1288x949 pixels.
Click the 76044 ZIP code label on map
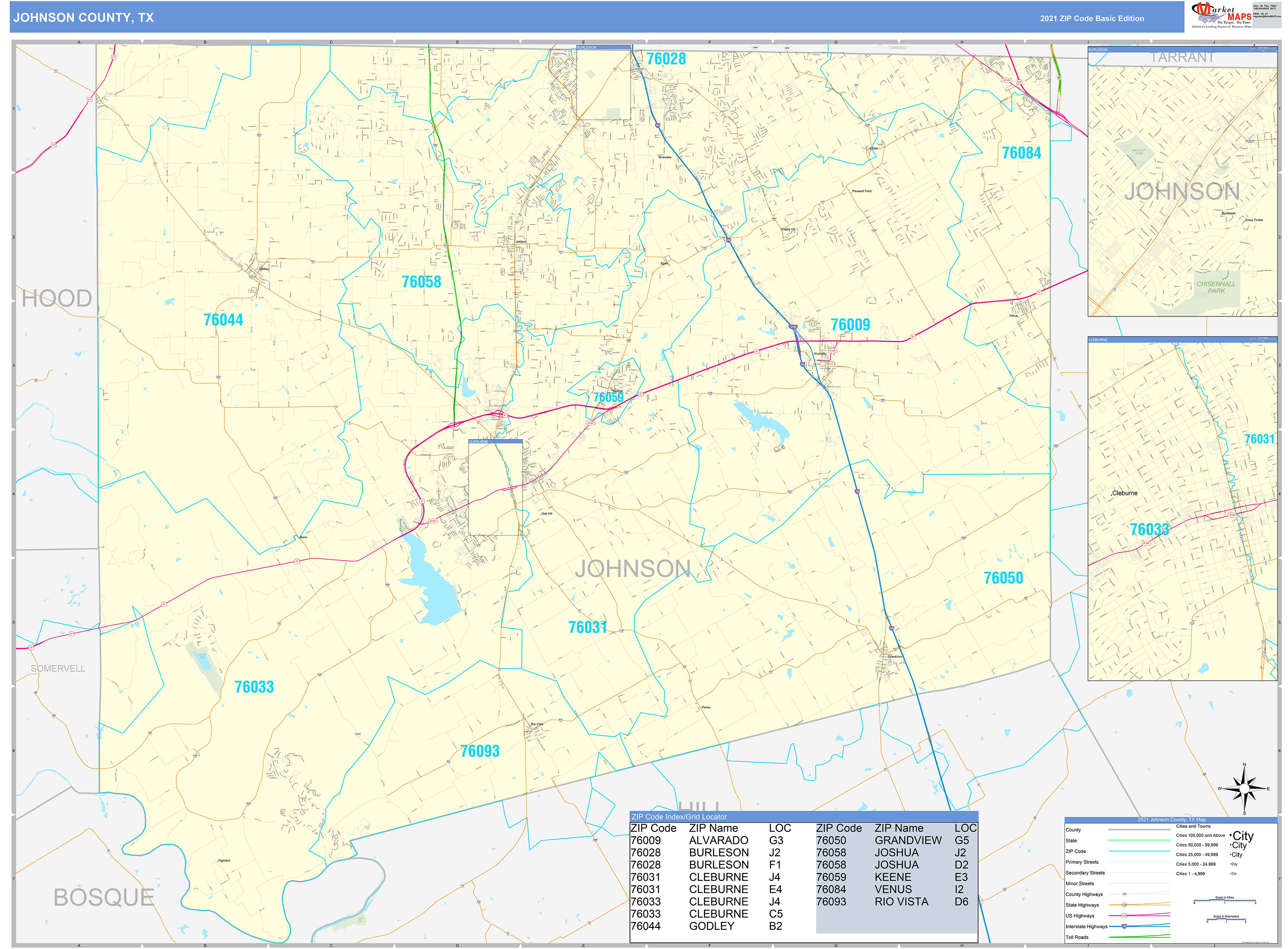[223, 320]
